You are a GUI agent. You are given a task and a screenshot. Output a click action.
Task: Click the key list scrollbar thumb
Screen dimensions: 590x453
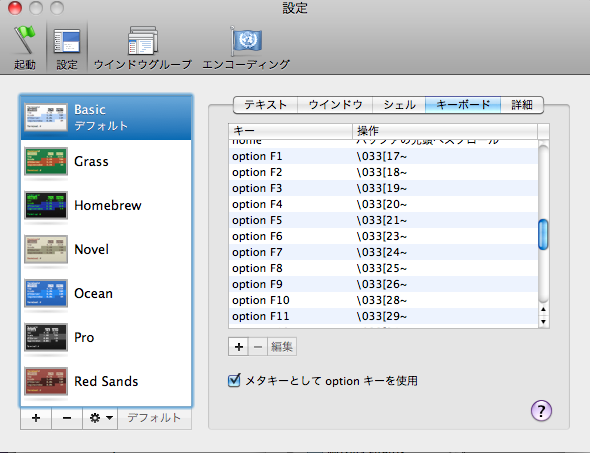click(543, 235)
